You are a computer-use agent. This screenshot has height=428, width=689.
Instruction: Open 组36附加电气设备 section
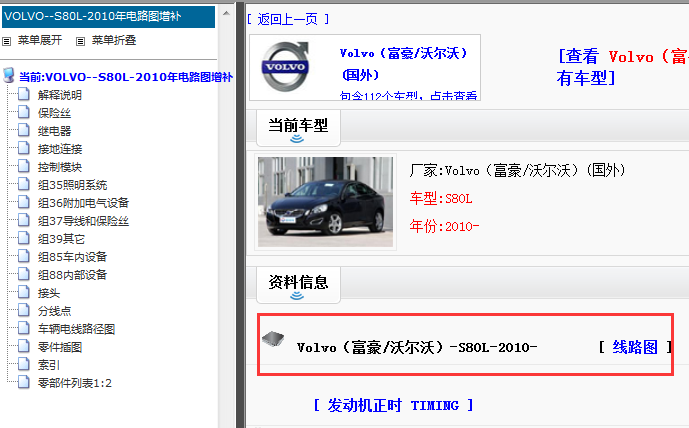pos(83,203)
